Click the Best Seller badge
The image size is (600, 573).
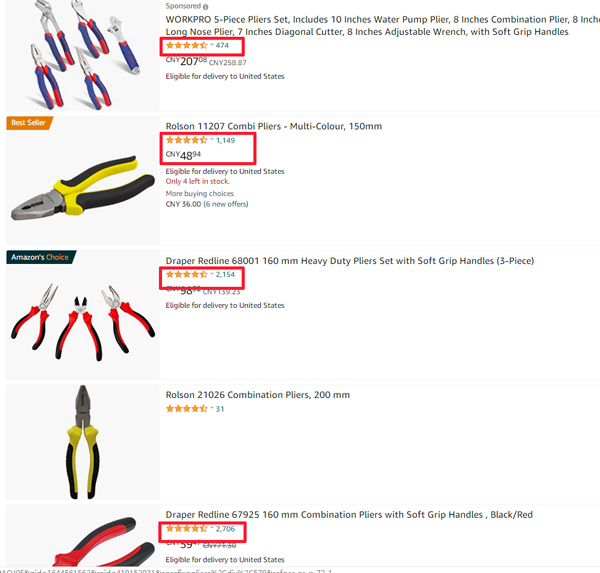pyautogui.click(x=29, y=123)
